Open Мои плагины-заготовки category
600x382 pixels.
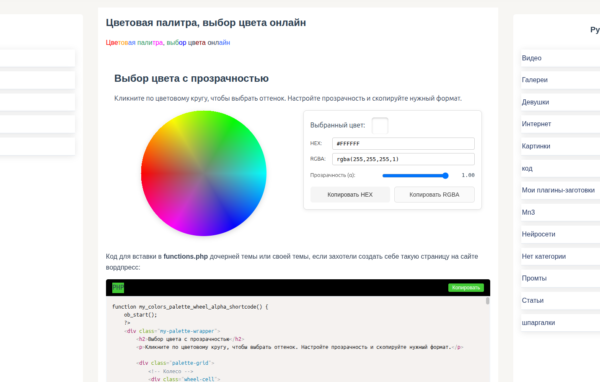click(558, 190)
